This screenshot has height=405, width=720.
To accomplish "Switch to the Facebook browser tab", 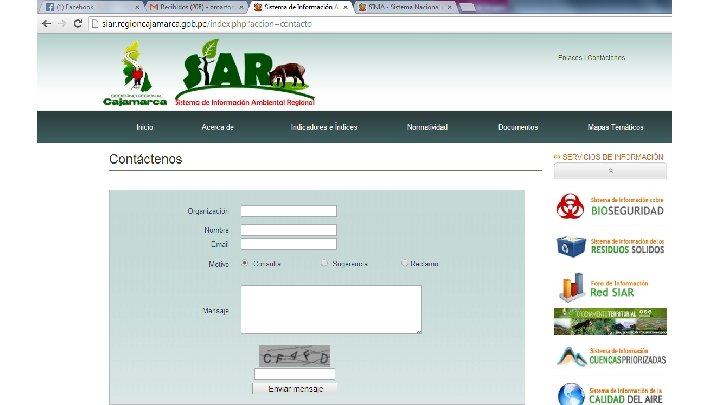I will point(90,7).
